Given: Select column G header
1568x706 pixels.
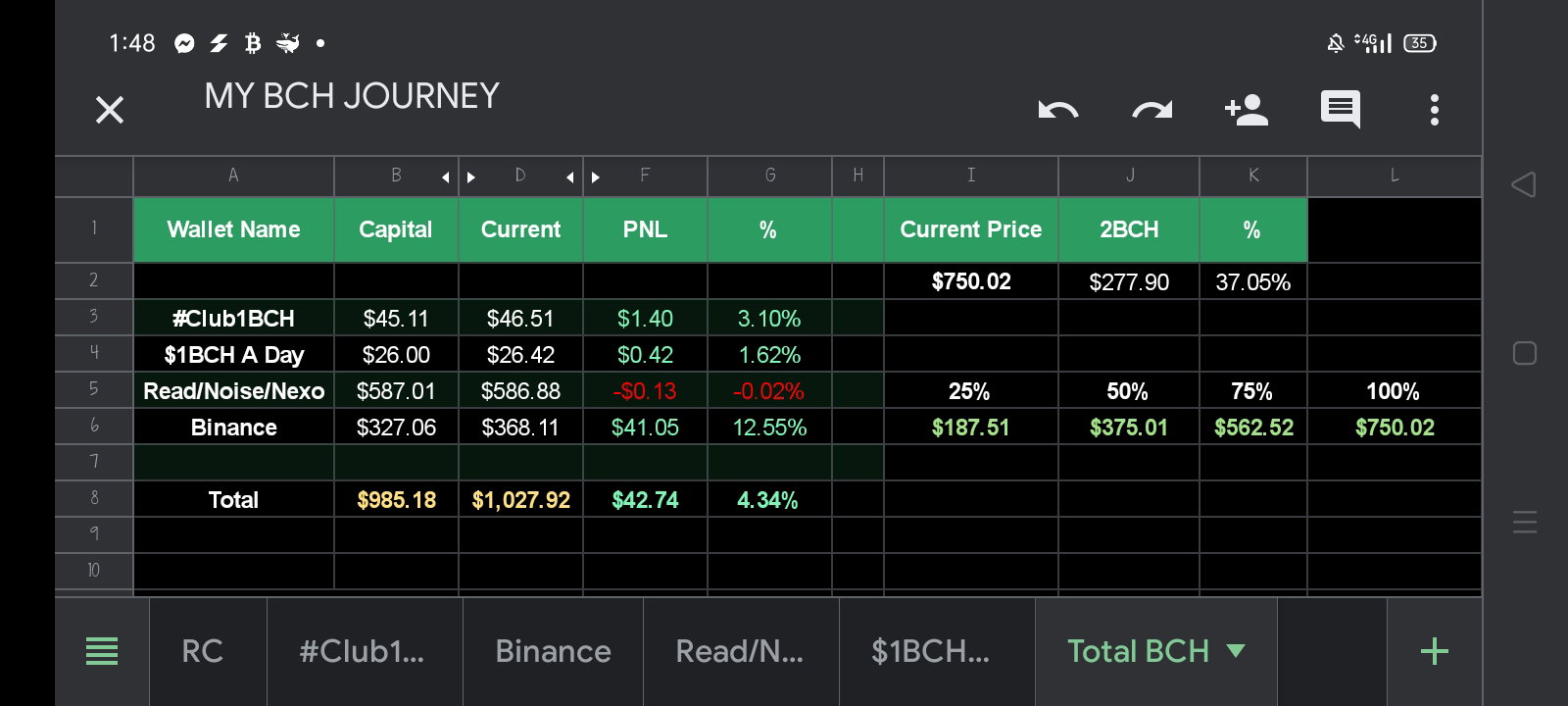Looking at the screenshot, I should tap(770, 176).
